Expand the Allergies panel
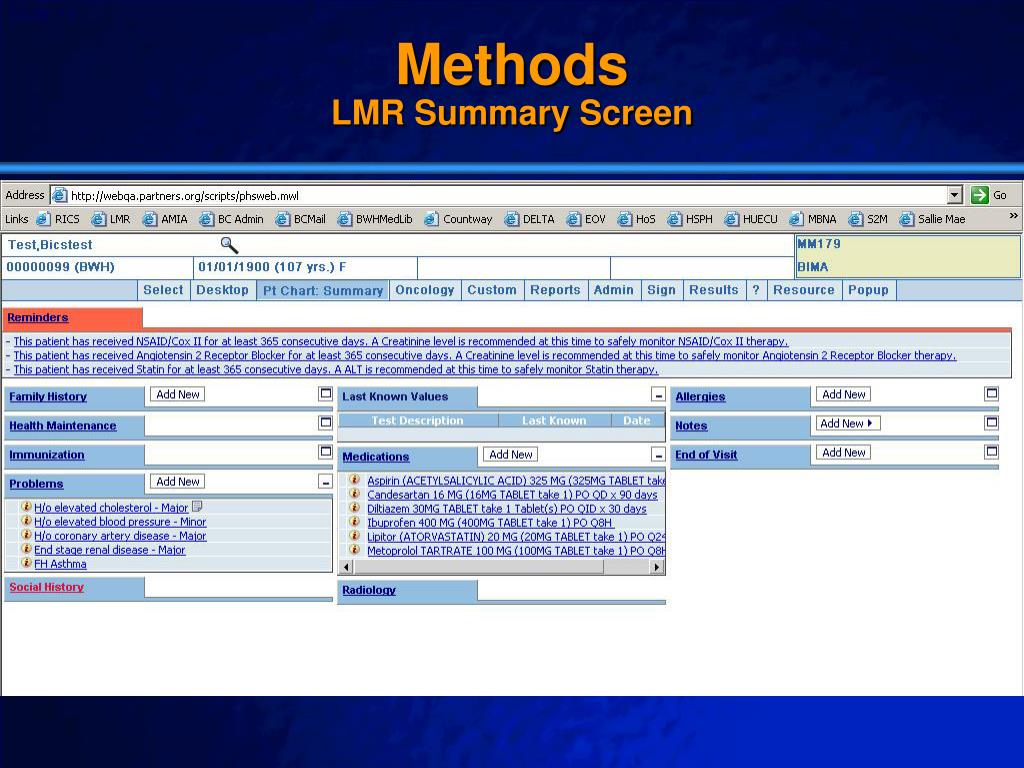The height and width of the screenshot is (768, 1024). (991, 394)
